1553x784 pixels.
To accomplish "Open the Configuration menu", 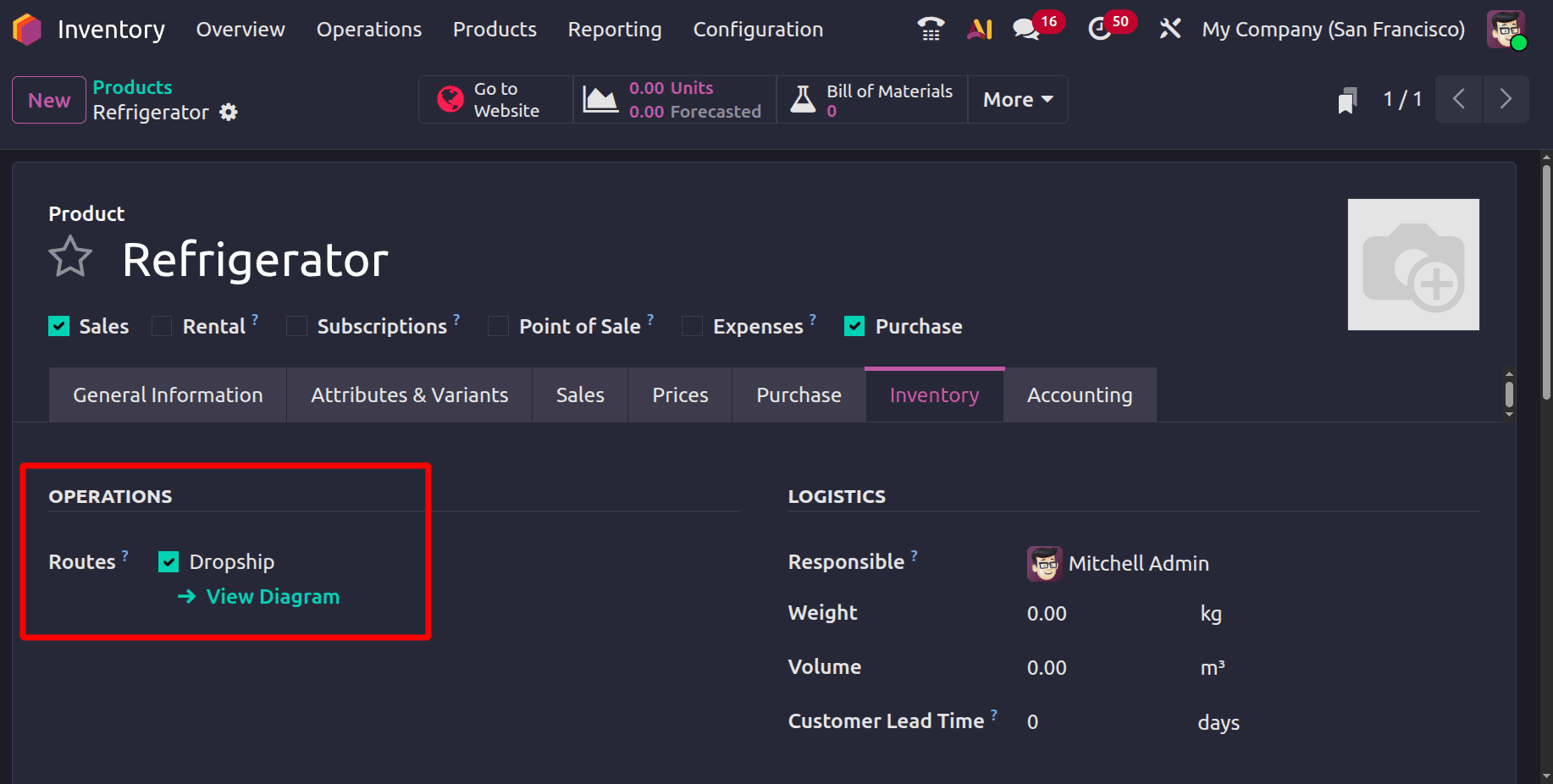I will click(x=757, y=29).
